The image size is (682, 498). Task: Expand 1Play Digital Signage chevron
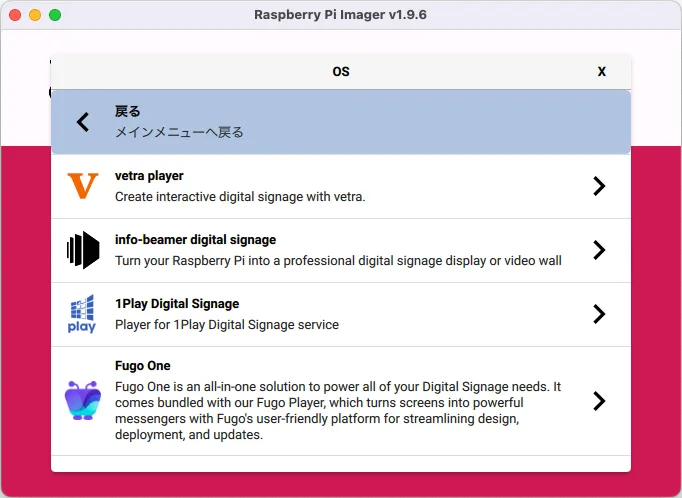pyautogui.click(x=599, y=314)
